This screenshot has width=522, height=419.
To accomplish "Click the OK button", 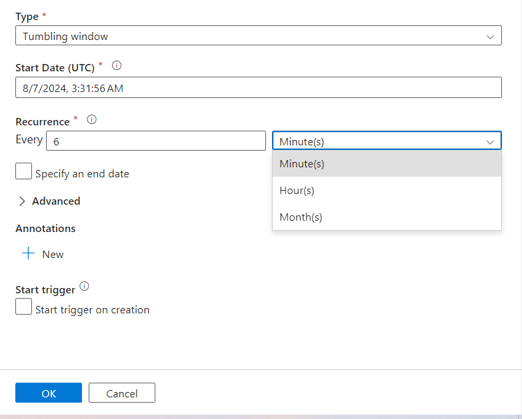I will (x=49, y=393).
